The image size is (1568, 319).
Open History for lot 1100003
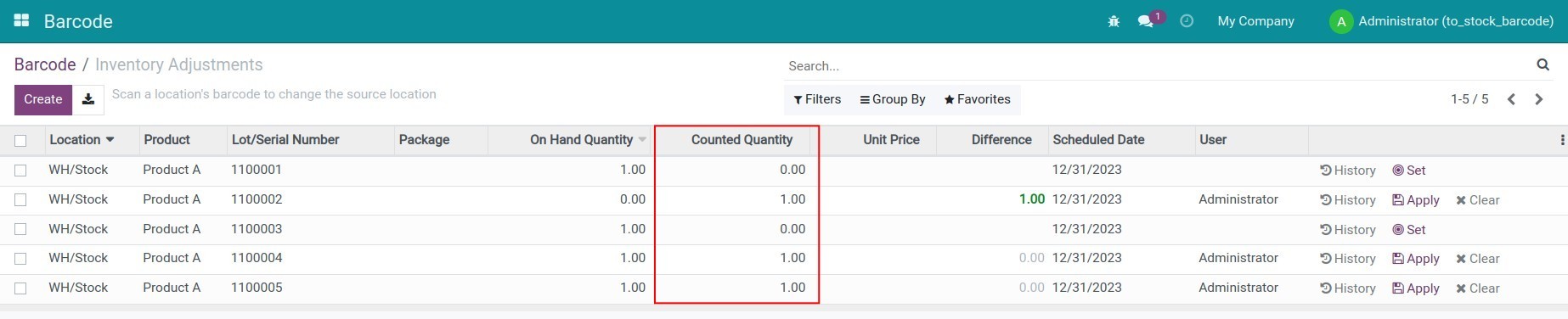click(x=1348, y=230)
